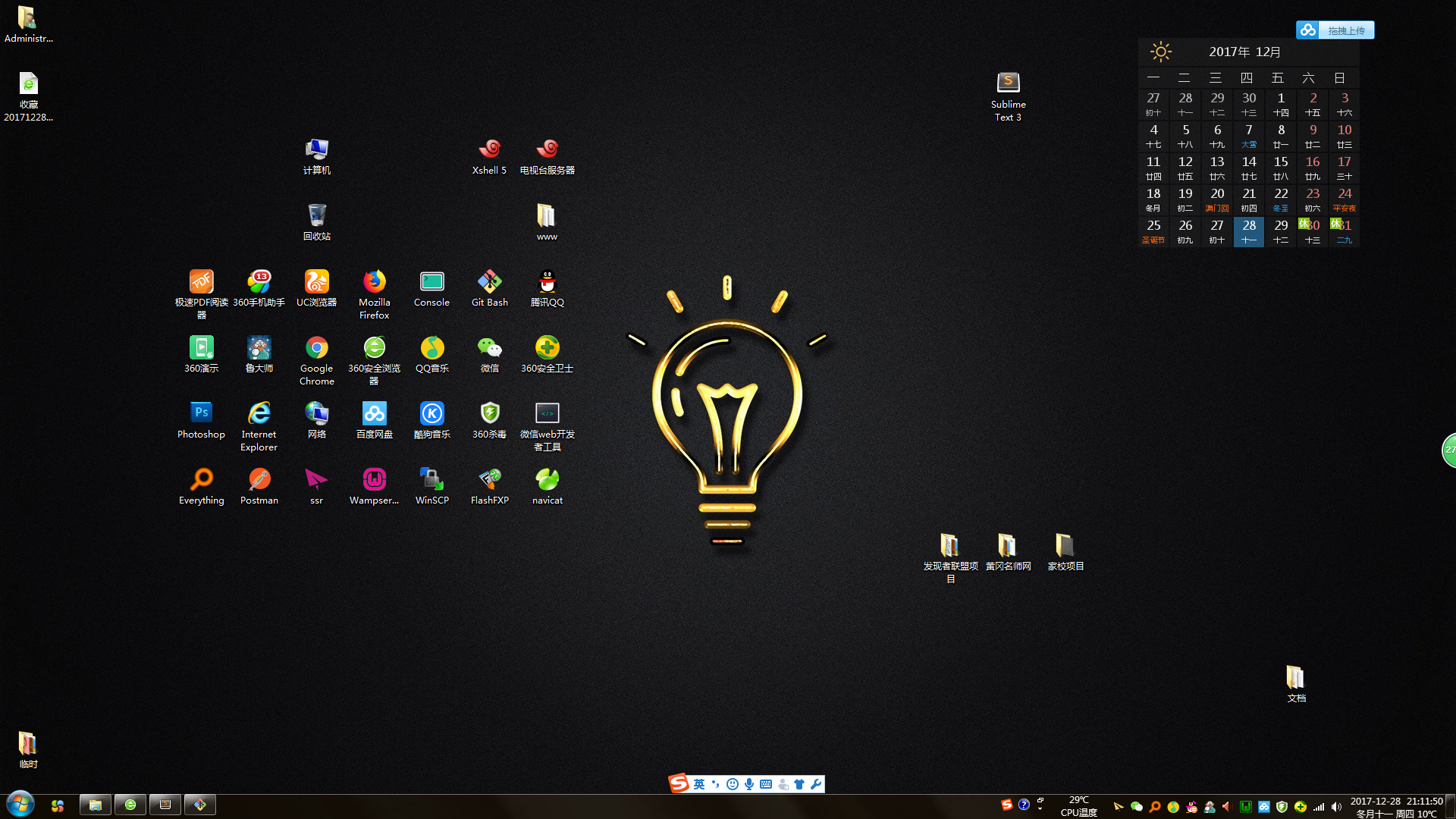This screenshot has width=1456, height=819.
Task: Click the 拖拽上传 Baidu upload button
Action: click(1335, 30)
